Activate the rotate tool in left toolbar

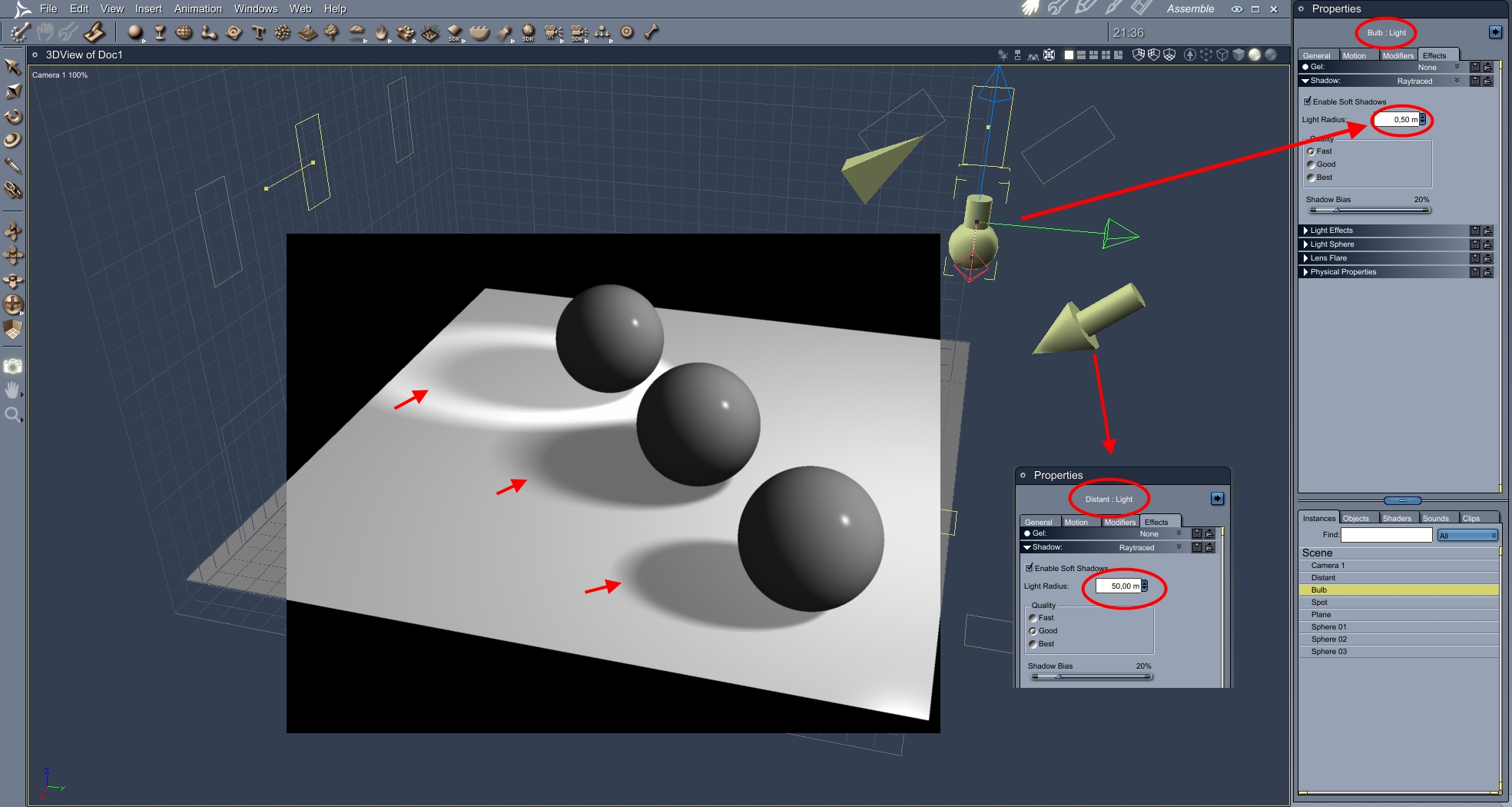point(12,117)
